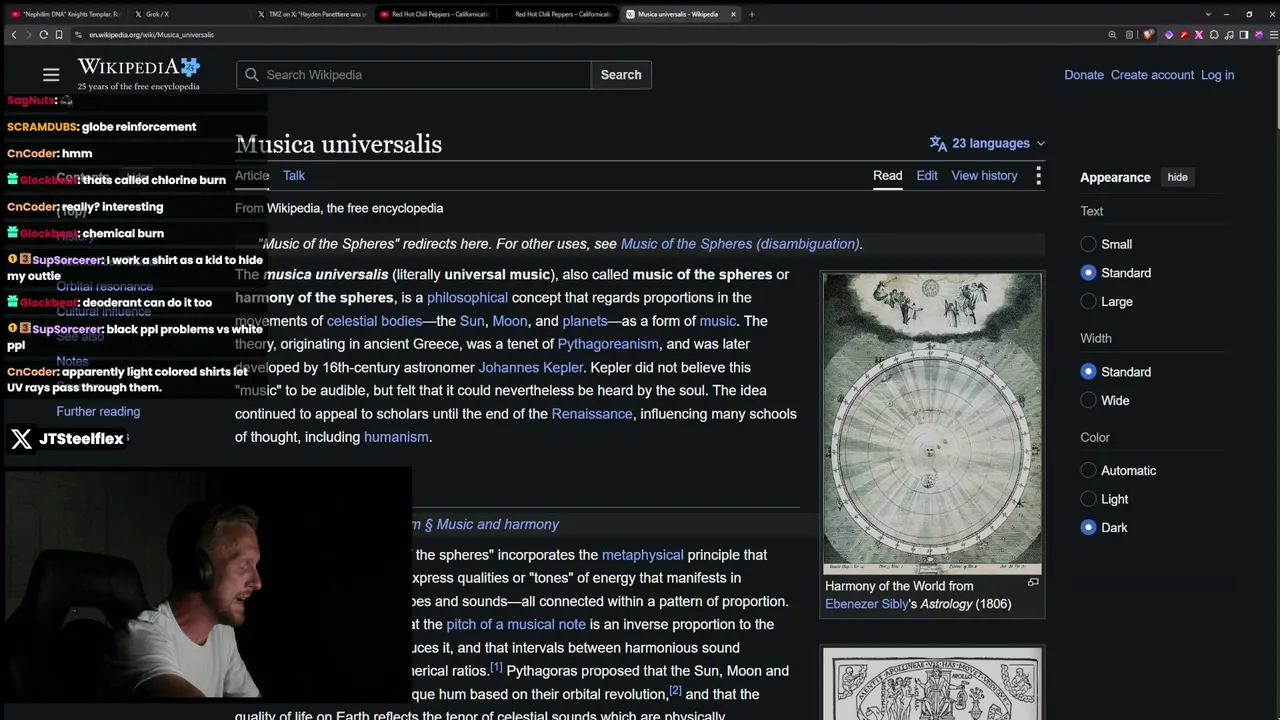The height and width of the screenshot is (720, 1280).
Task: Open the humanism link
Action: click(x=396, y=437)
